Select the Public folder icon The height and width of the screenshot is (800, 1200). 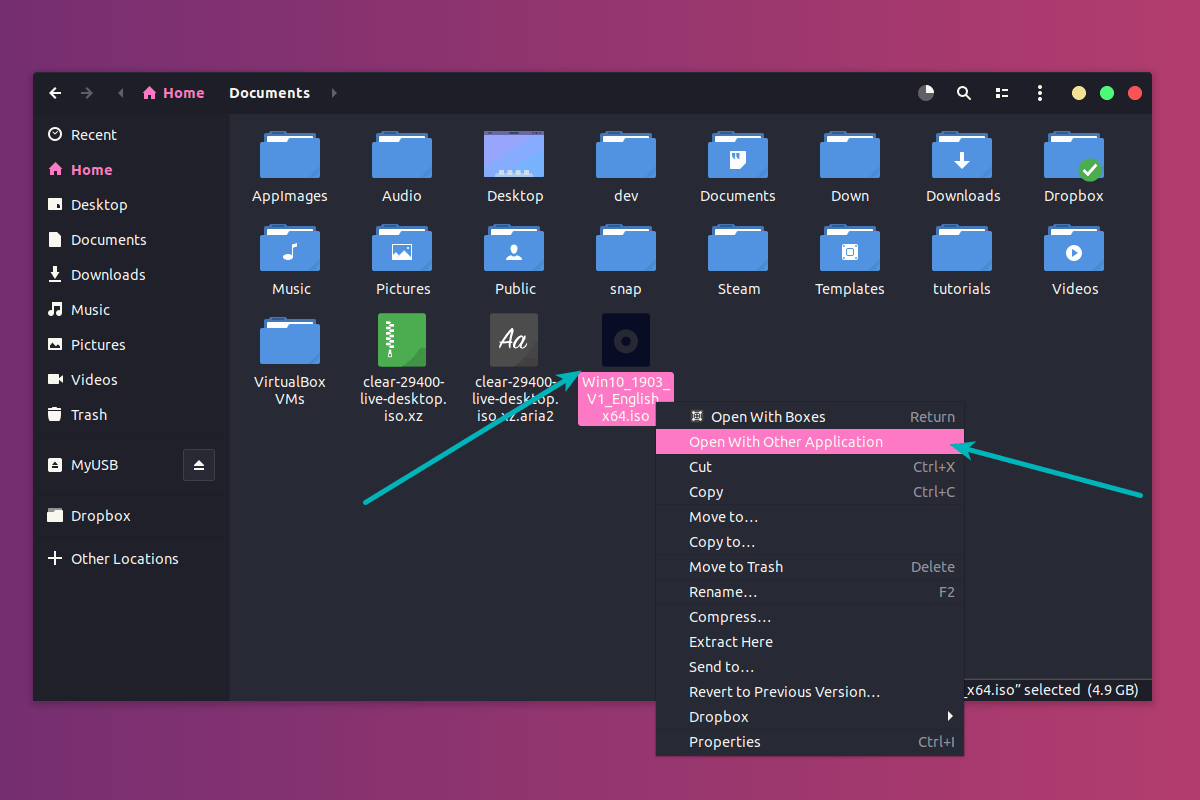(514, 248)
